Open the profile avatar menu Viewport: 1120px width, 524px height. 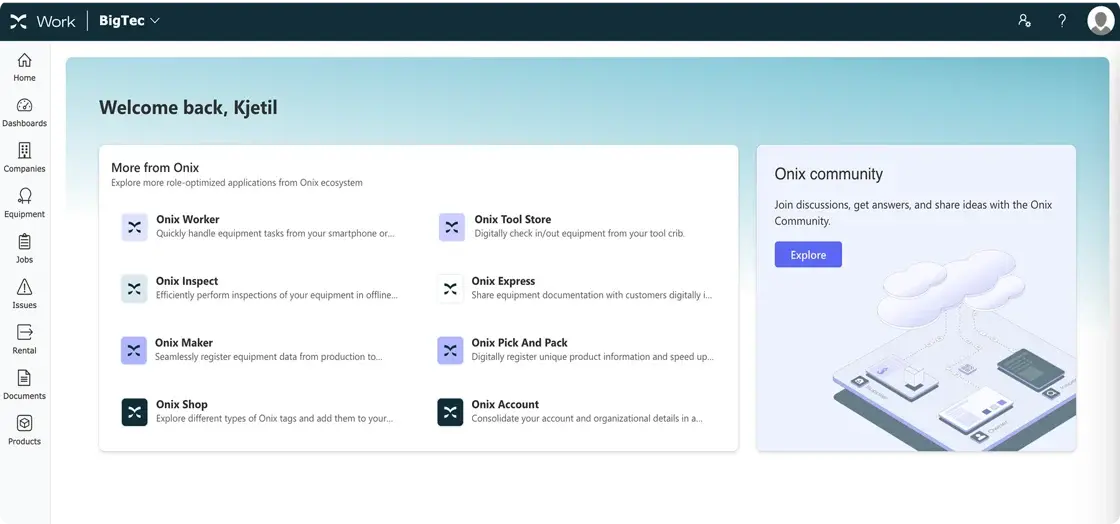coord(1101,21)
